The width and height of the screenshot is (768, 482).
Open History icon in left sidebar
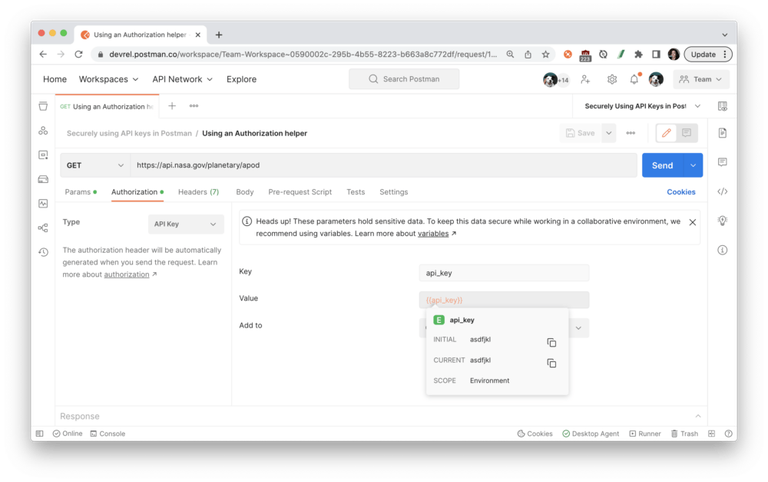(x=44, y=252)
